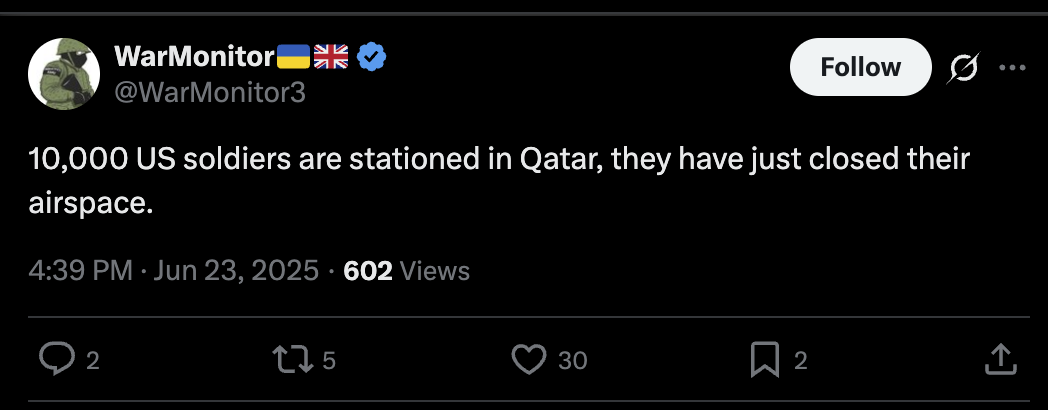Like the post with the heart icon
The width and height of the screenshot is (1048, 410).
point(529,359)
